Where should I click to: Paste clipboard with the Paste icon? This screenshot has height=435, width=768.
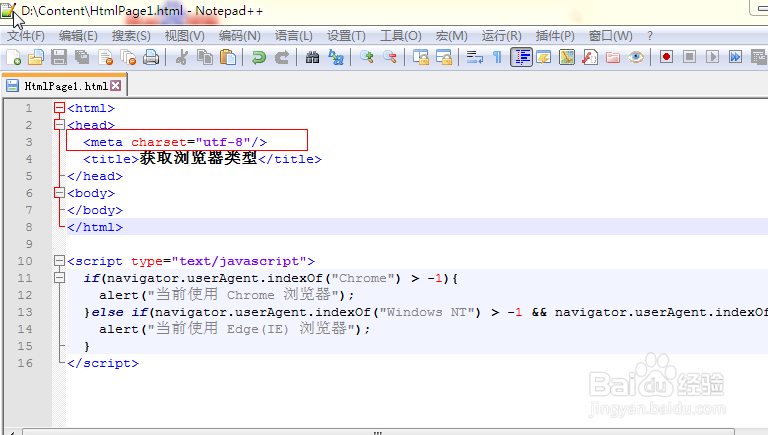click(228, 57)
